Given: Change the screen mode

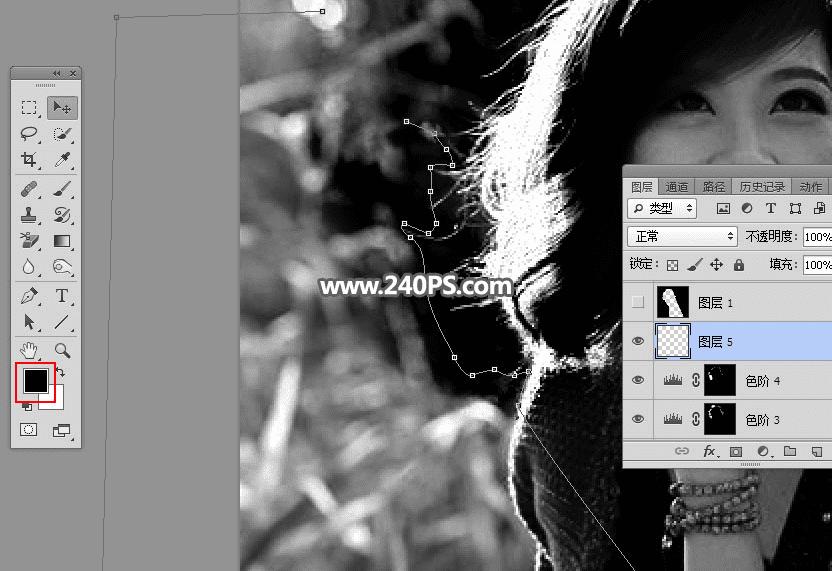Looking at the screenshot, I should pos(62,430).
